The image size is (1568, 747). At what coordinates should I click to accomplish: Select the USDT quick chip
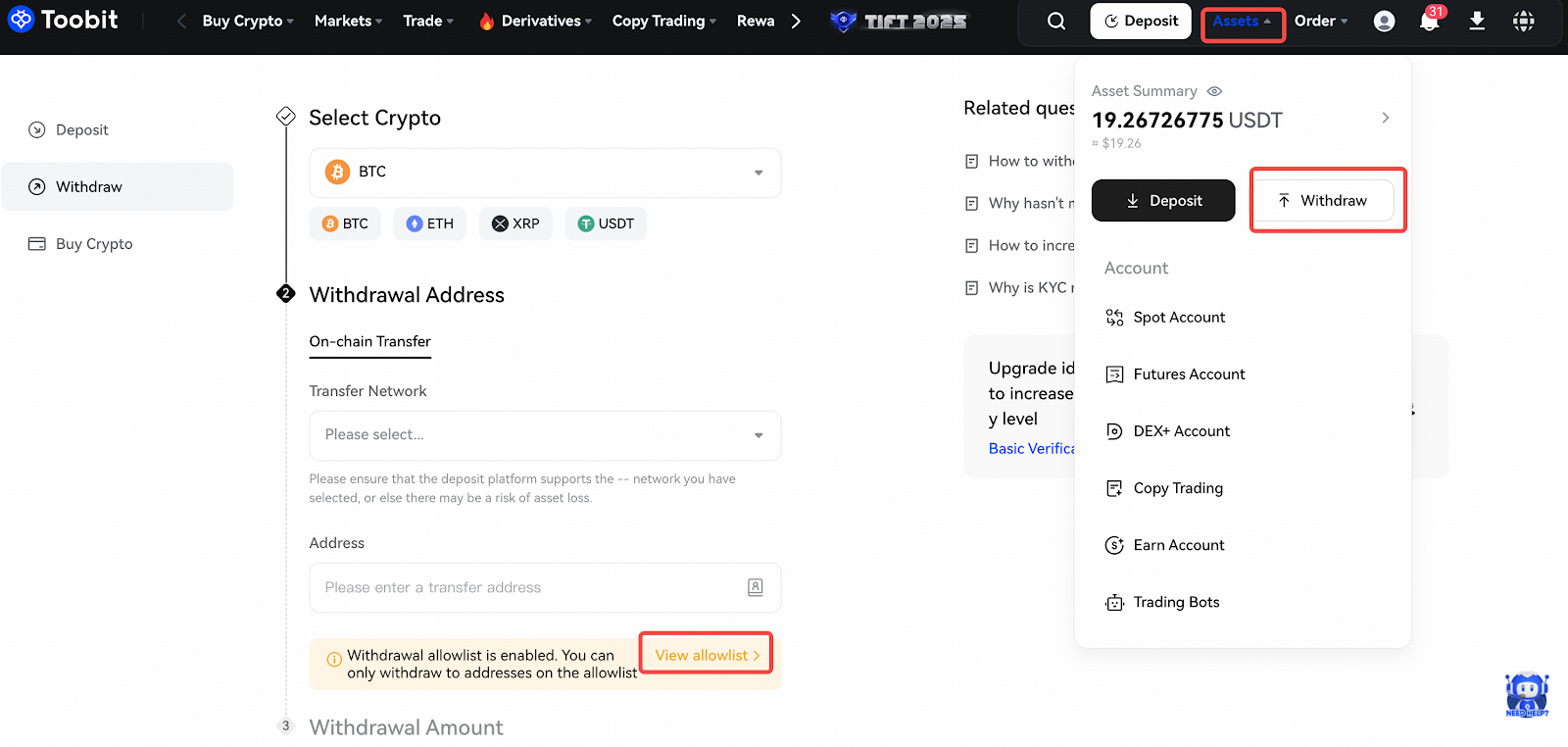(x=606, y=224)
